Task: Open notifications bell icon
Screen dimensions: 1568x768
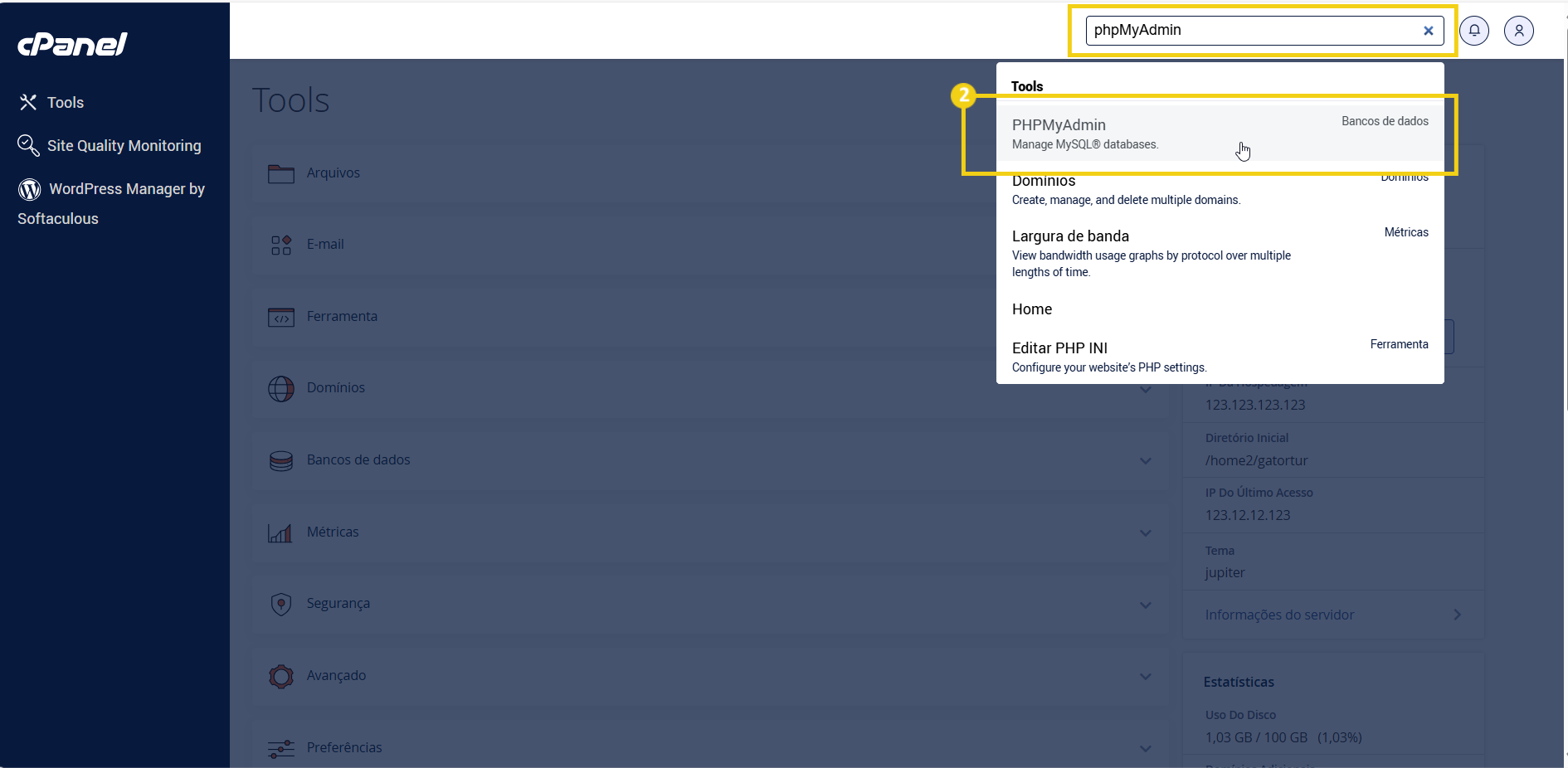Action: click(1474, 31)
